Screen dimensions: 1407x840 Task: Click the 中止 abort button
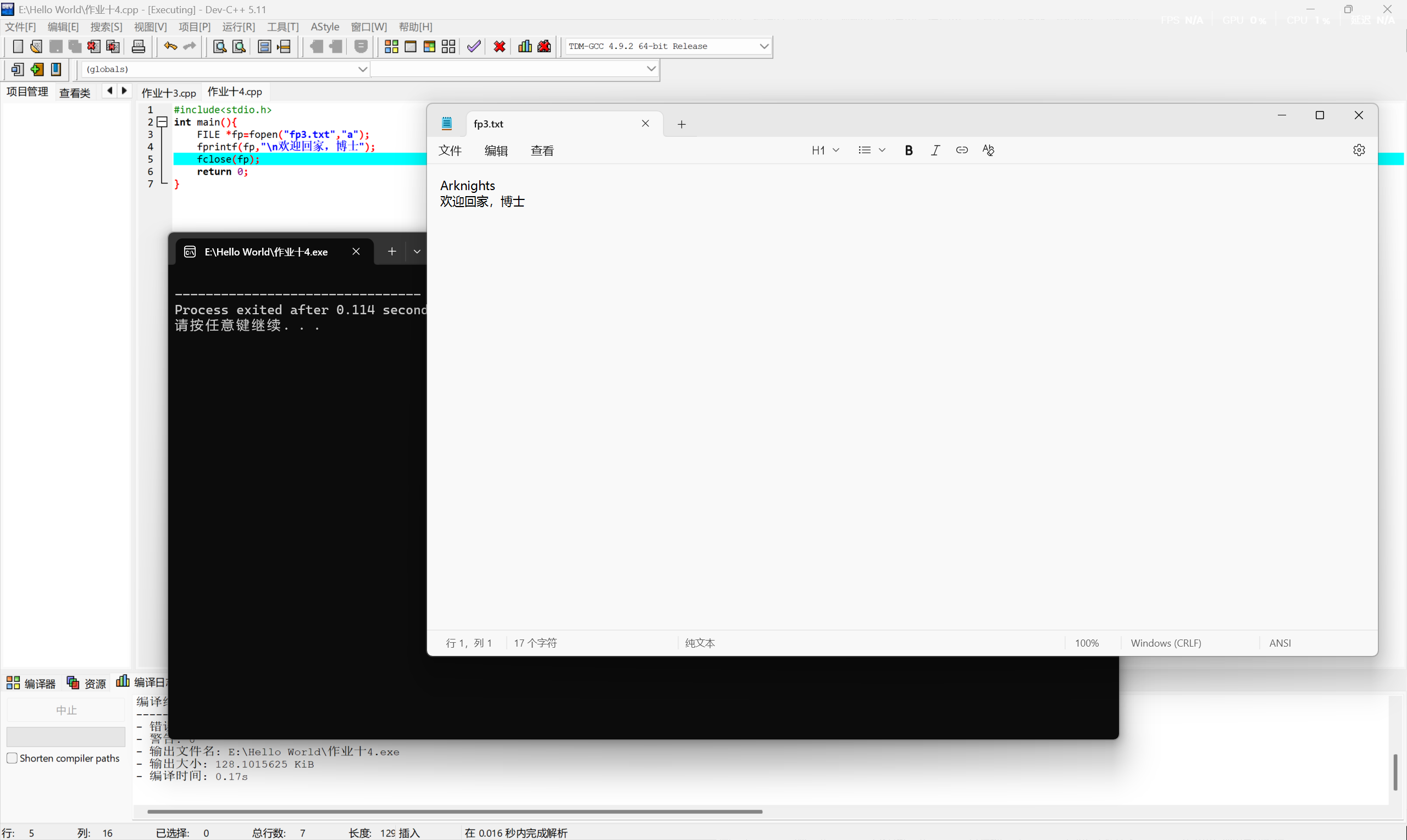coord(66,710)
